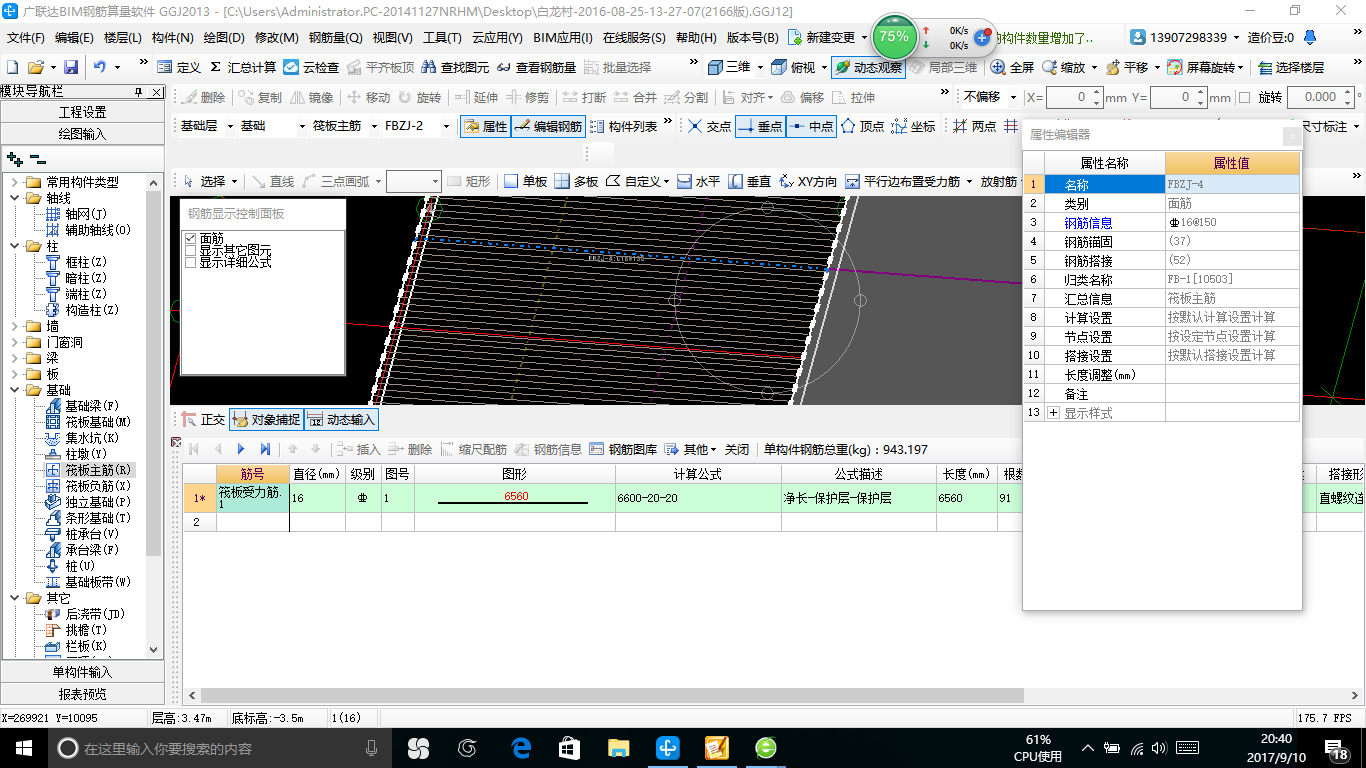Open 查看钢筋量 view rebar quantity
This screenshot has height=768, width=1366.
pos(537,67)
